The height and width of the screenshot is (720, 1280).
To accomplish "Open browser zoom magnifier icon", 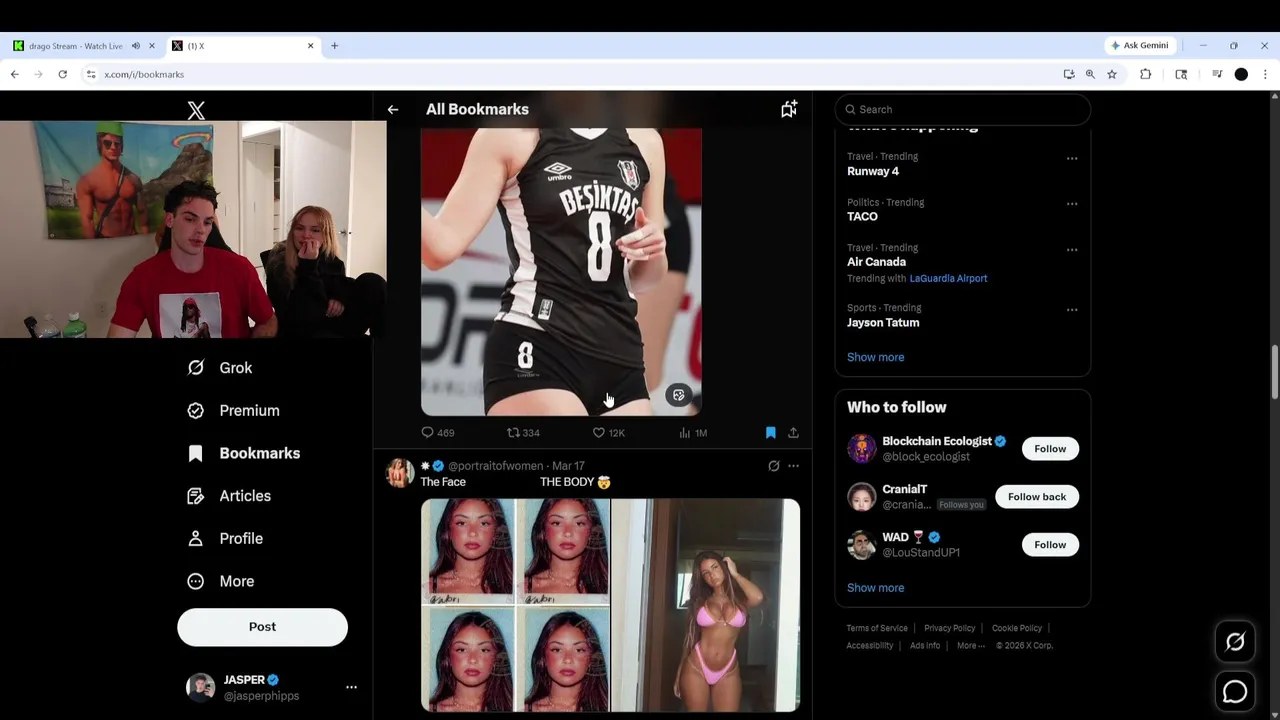I will point(1090,74).
